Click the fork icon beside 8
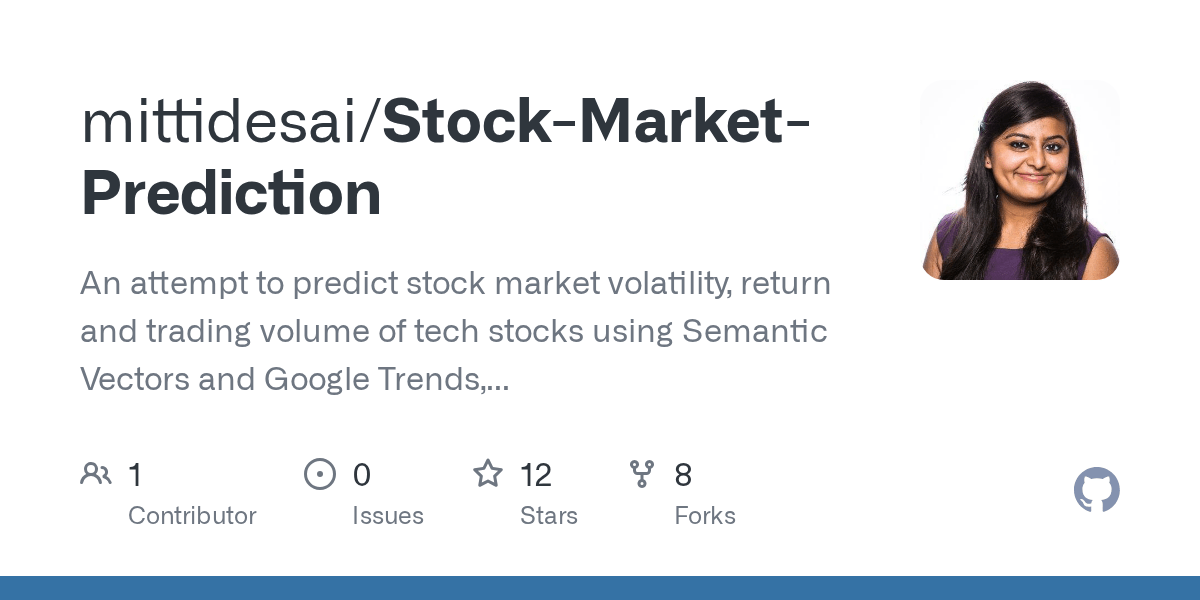Viewport: 1200px width, 600px height. point(642,474)
